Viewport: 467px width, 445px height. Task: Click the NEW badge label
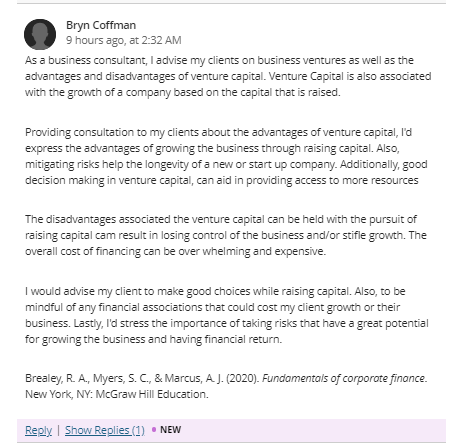[x=171, y=430]
